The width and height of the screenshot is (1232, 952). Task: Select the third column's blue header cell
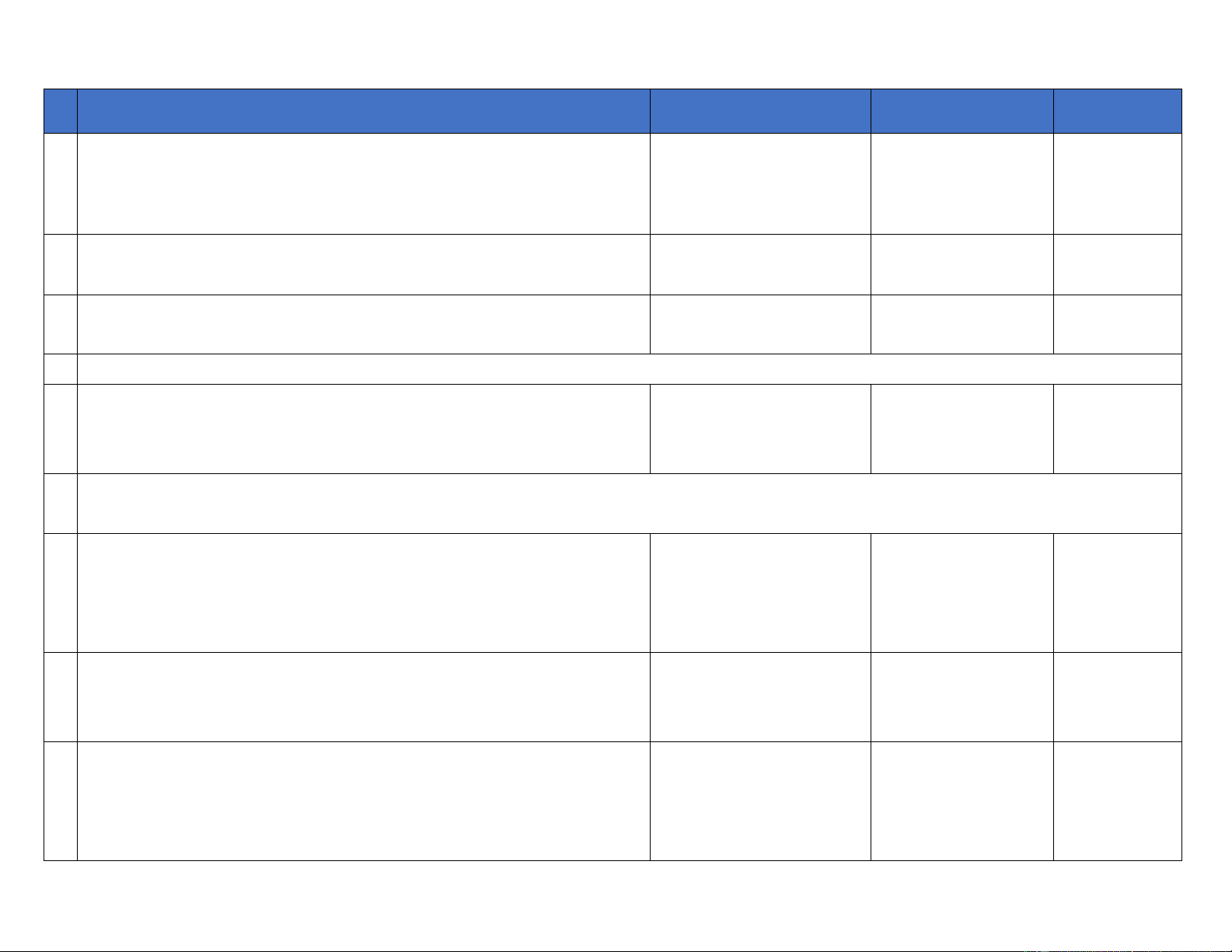(760, 111)
